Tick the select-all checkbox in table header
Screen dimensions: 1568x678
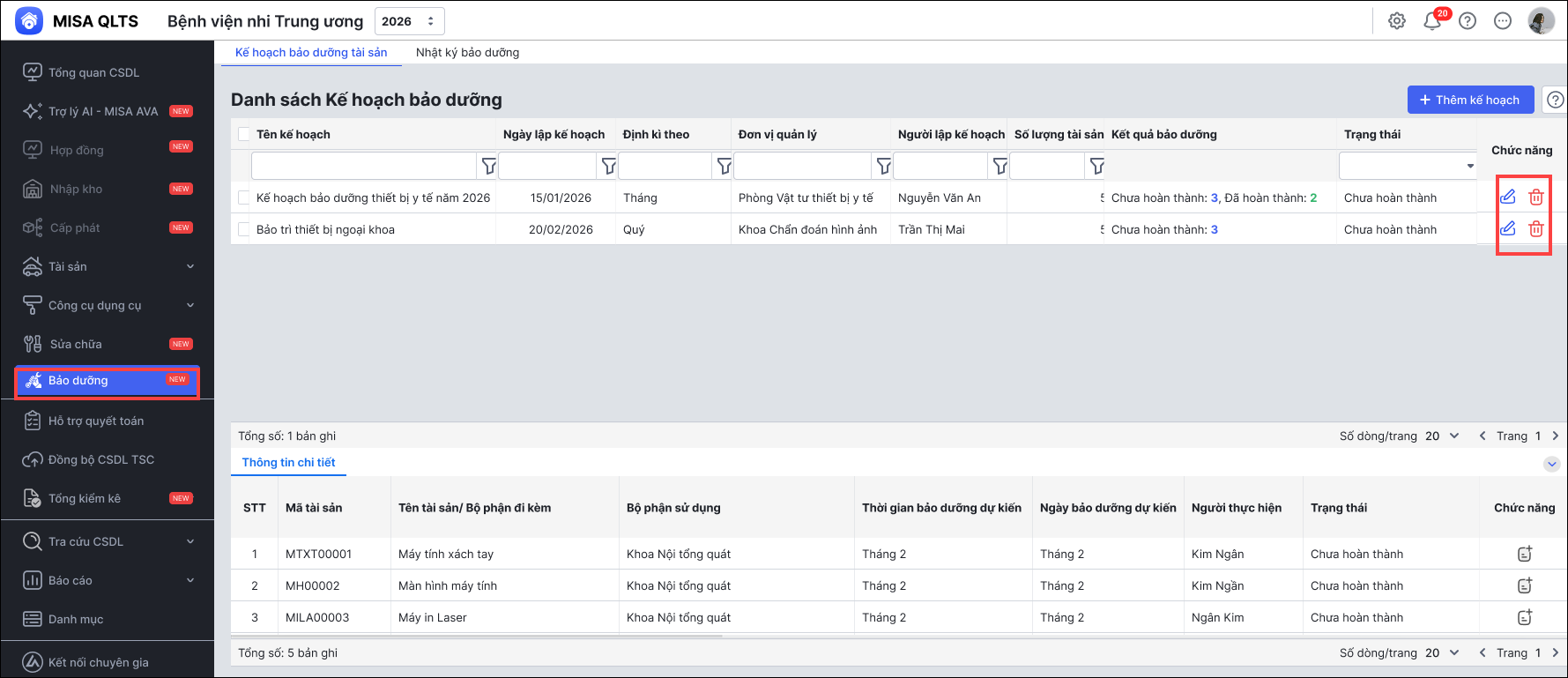244,134
